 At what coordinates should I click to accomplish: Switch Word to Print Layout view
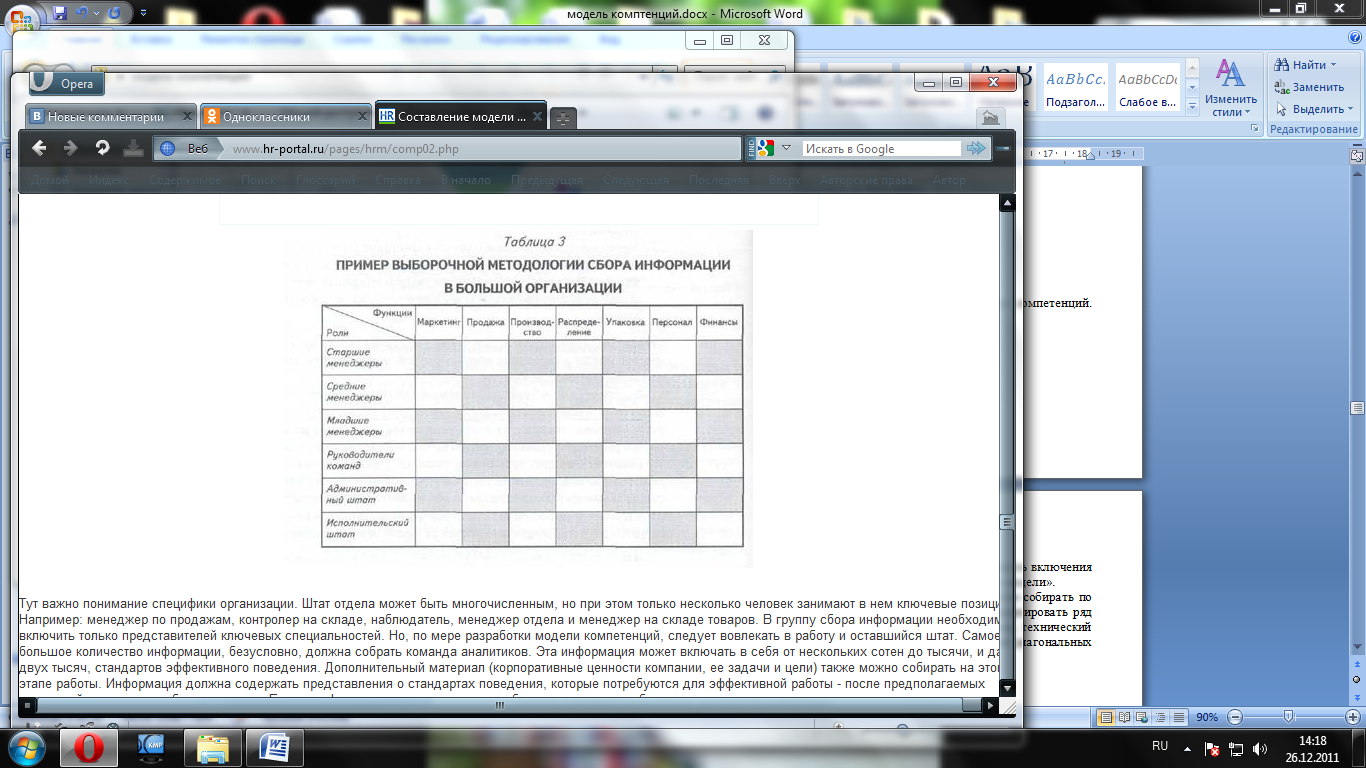(x=1107, y=717)
